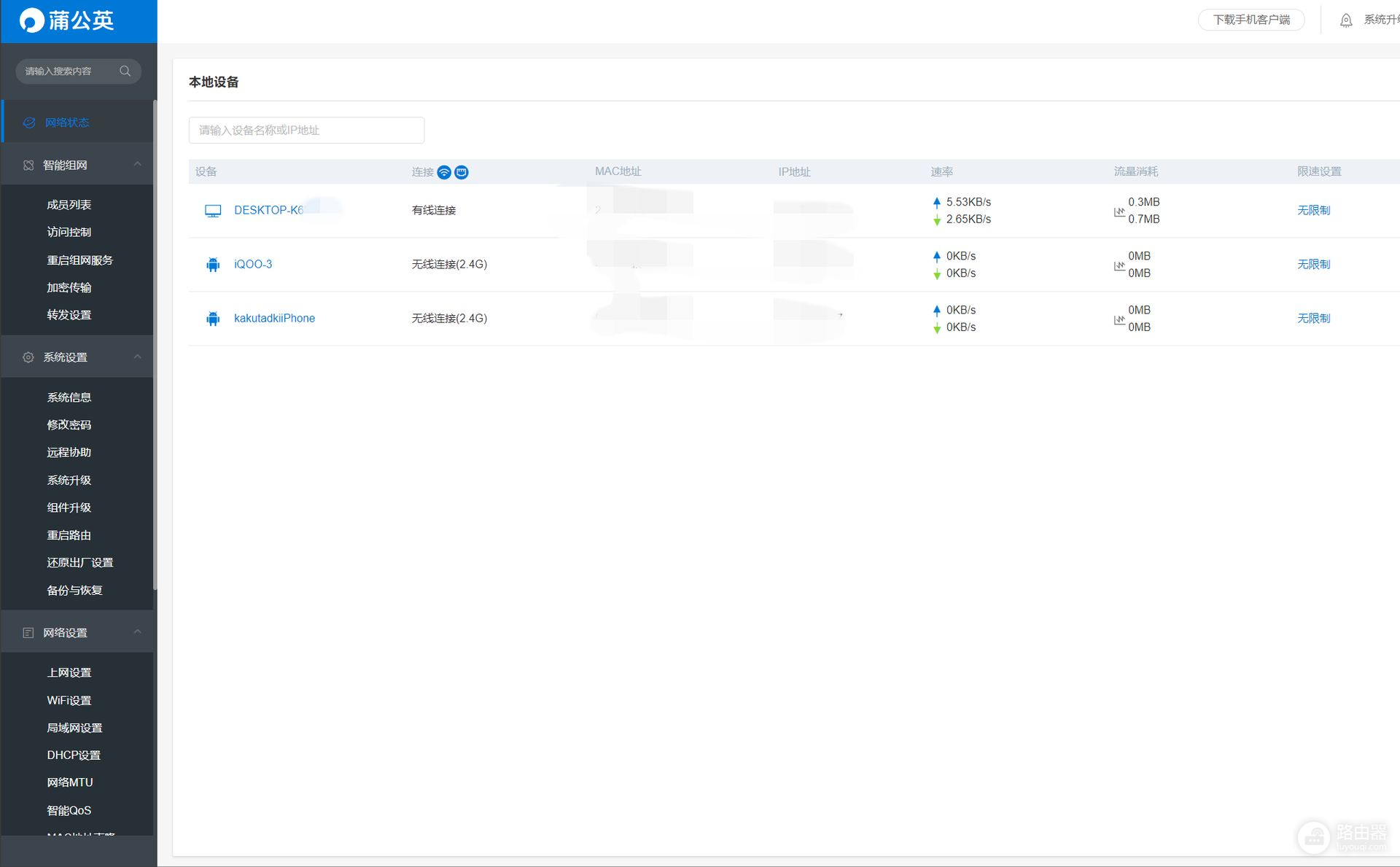Open 还原出厂设置 menu item

(80, 563)
